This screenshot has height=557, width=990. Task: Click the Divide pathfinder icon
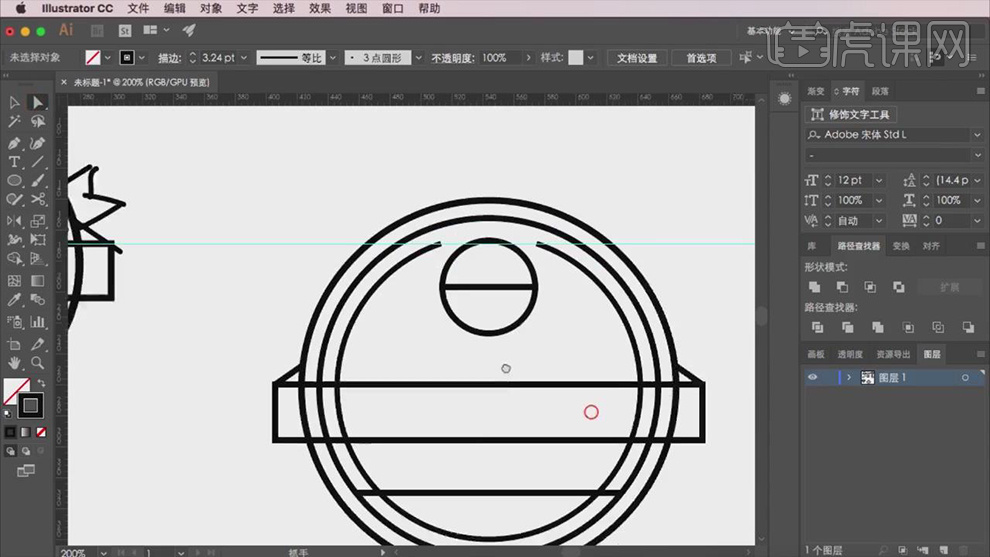point(817,327)
